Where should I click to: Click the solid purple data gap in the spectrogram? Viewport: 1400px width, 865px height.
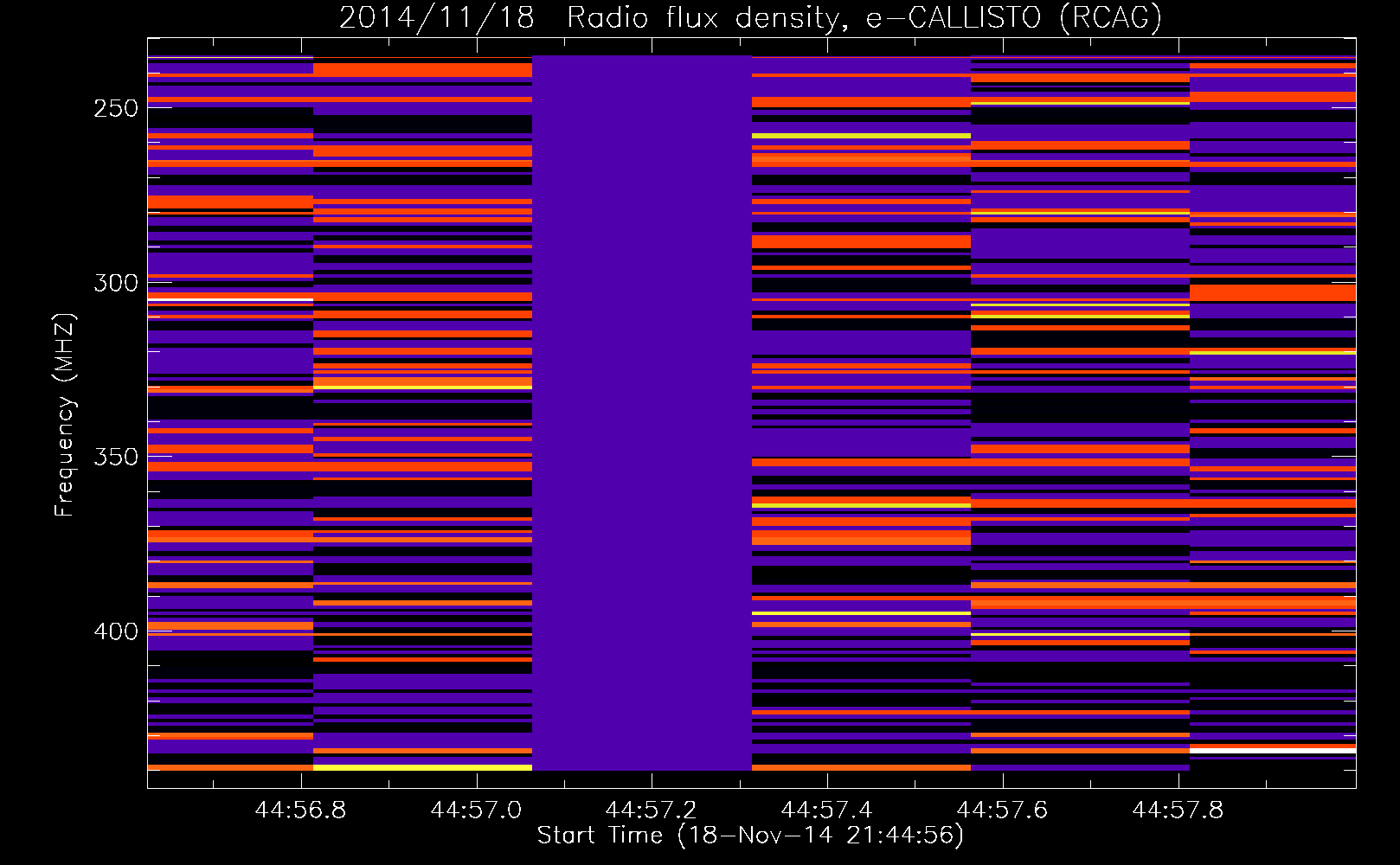tap(642, 413)
